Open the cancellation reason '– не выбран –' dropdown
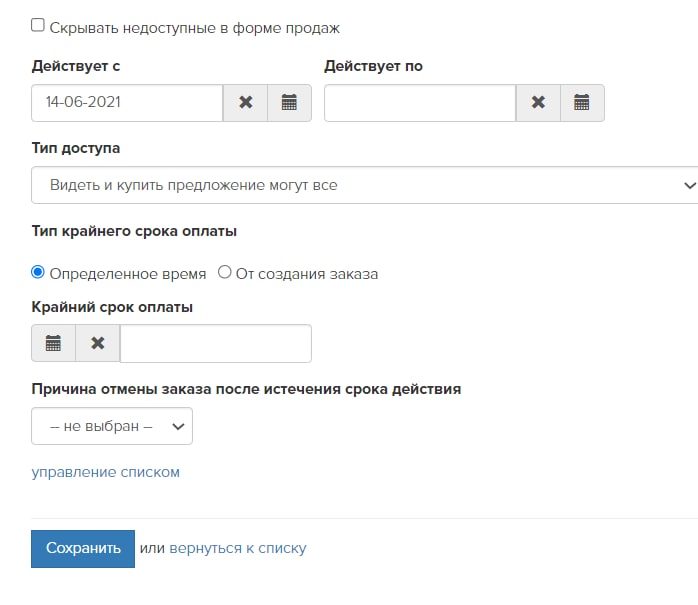 click(x=112, y=426)
